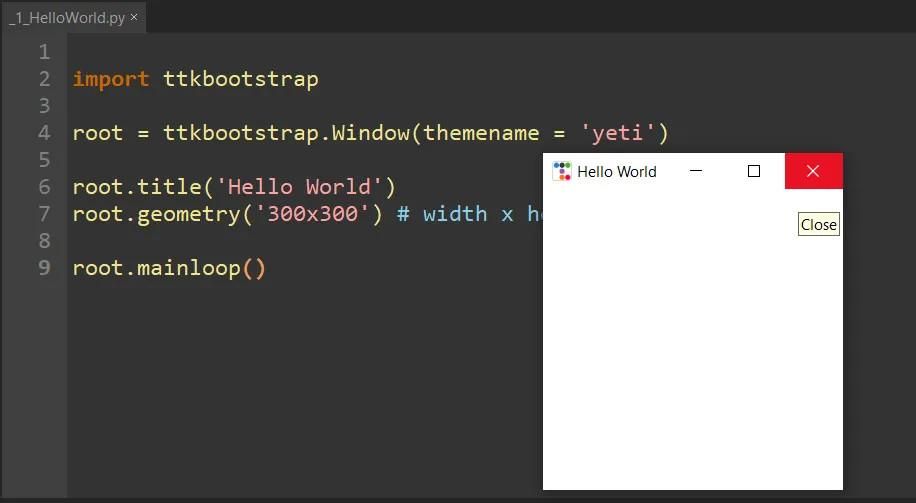
Task: Click line number 8 in the gutter
Action: [x=44, y=241]
